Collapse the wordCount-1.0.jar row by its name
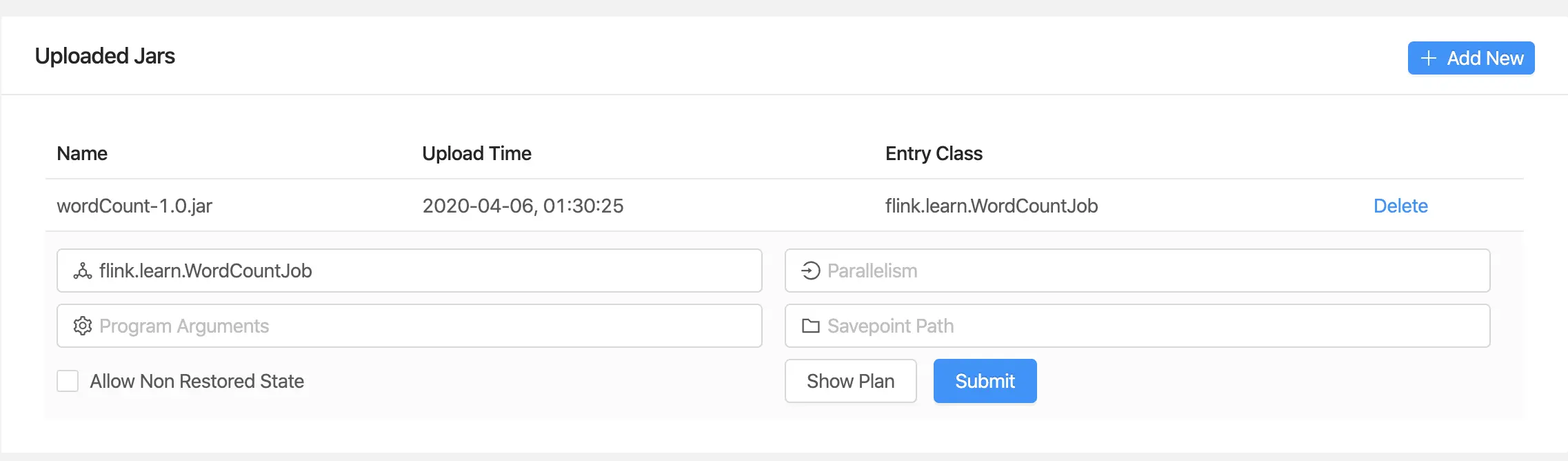Viewport: 1568px width, 461px height. point(134,206)
